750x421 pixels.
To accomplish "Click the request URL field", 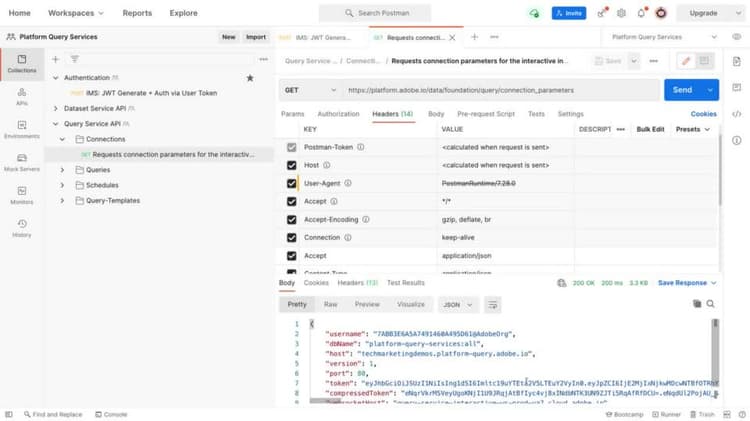I will point(501,90).
